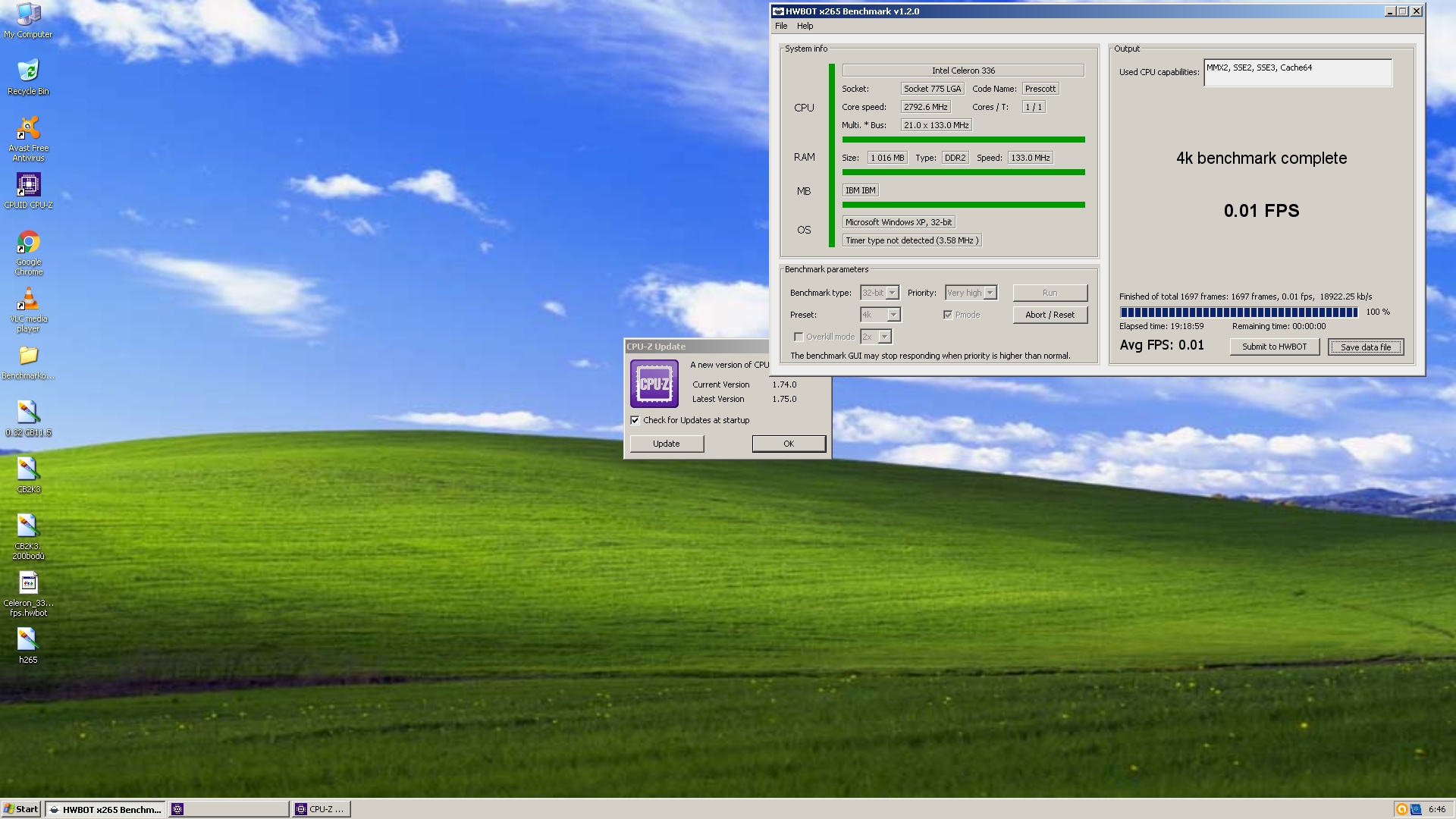The image size is (1456, 819).
Task: Click the Run button
Action: click(x=1050, y=293)
